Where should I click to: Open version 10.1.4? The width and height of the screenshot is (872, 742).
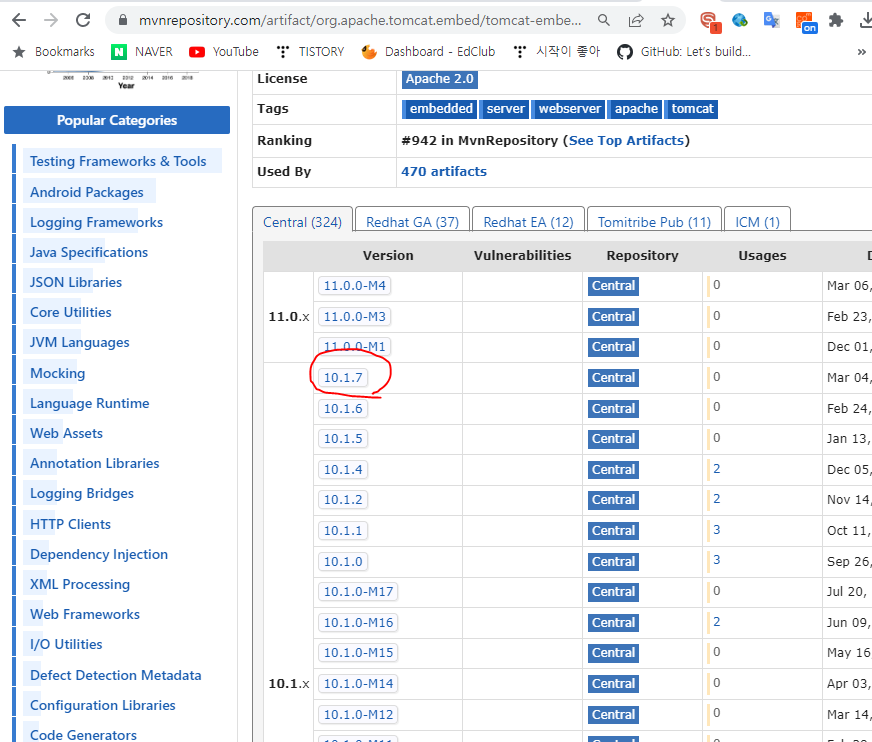click(x=343, y=470)
